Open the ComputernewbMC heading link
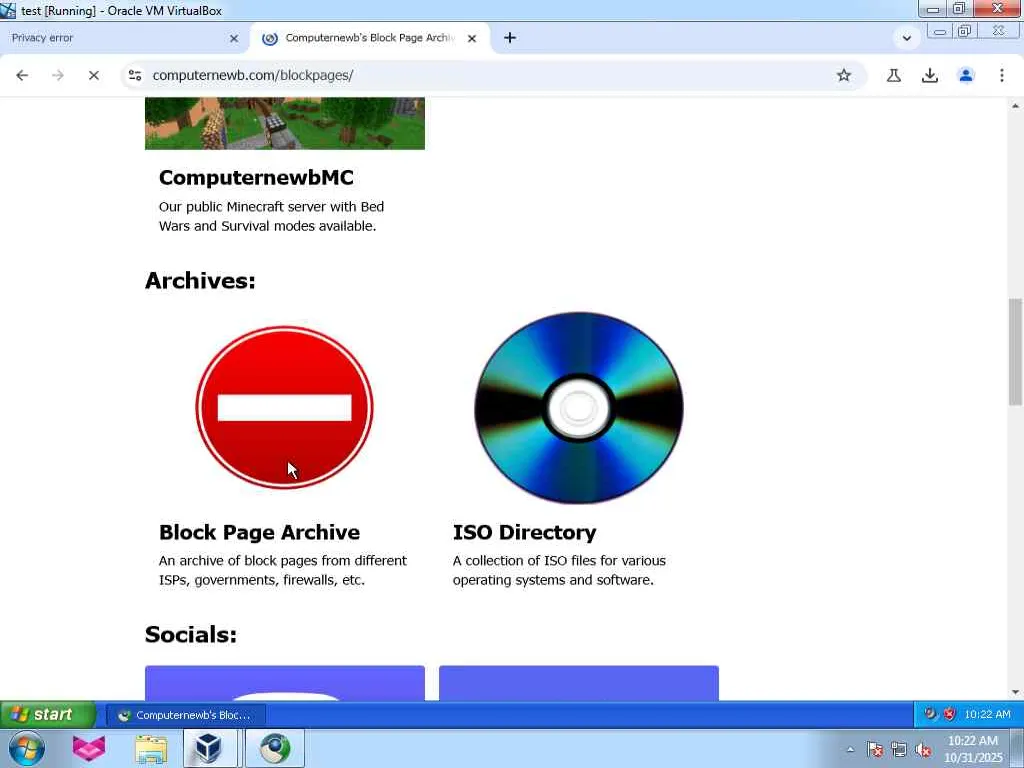This screenshot has width=1024, height=768. (256, 177)
